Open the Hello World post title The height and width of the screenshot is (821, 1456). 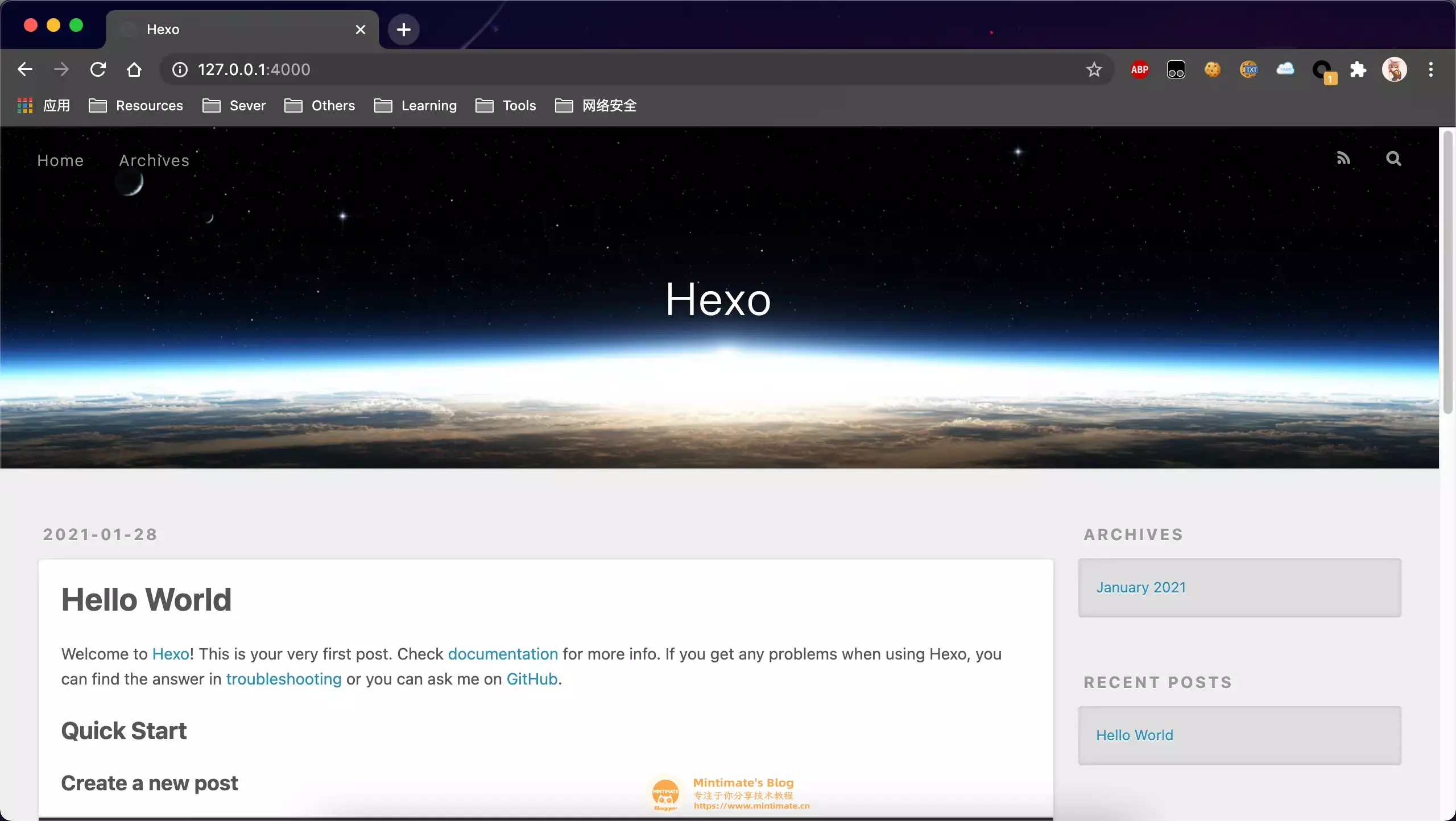click(x=146, y=599)
